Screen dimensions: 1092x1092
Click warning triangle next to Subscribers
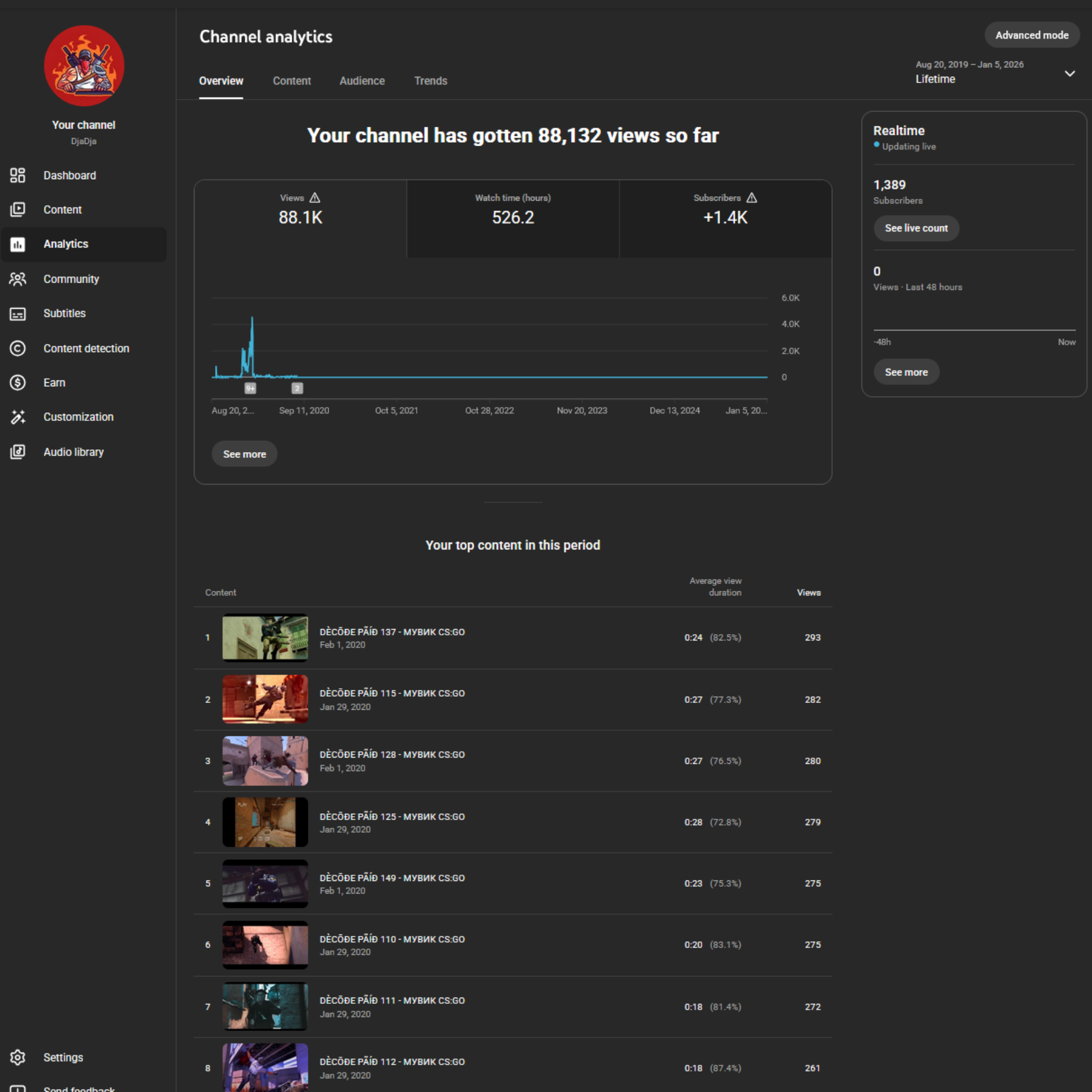click(x=752, y=198)
